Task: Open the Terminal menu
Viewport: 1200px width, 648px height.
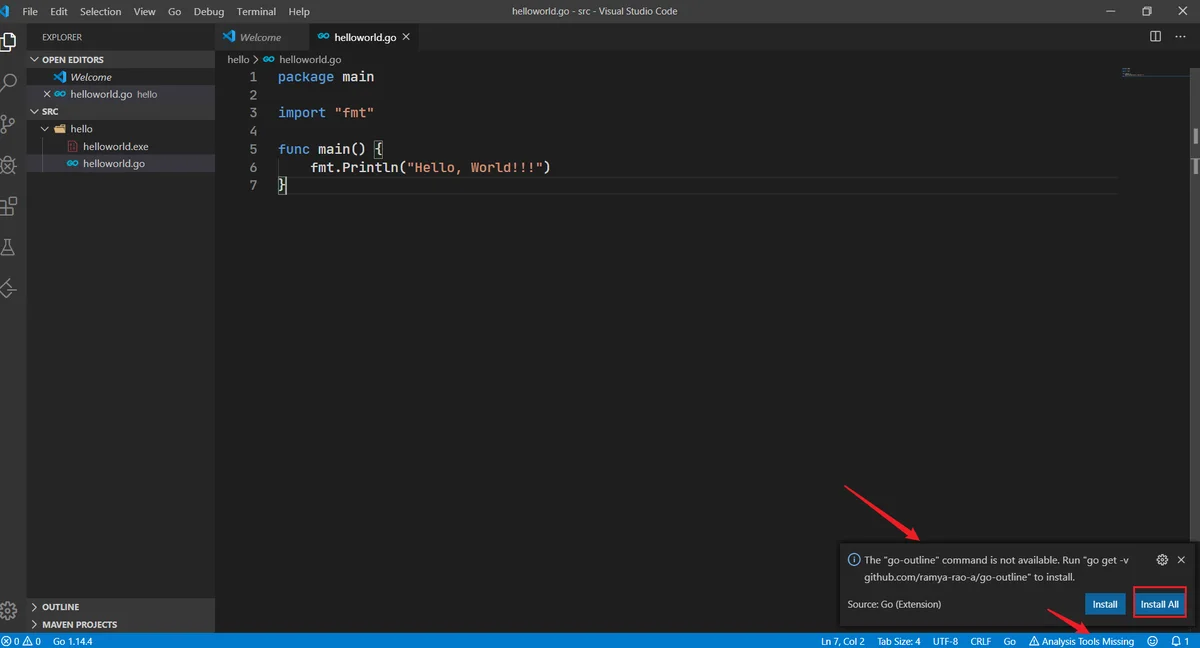Action: [x=257, y=11]
